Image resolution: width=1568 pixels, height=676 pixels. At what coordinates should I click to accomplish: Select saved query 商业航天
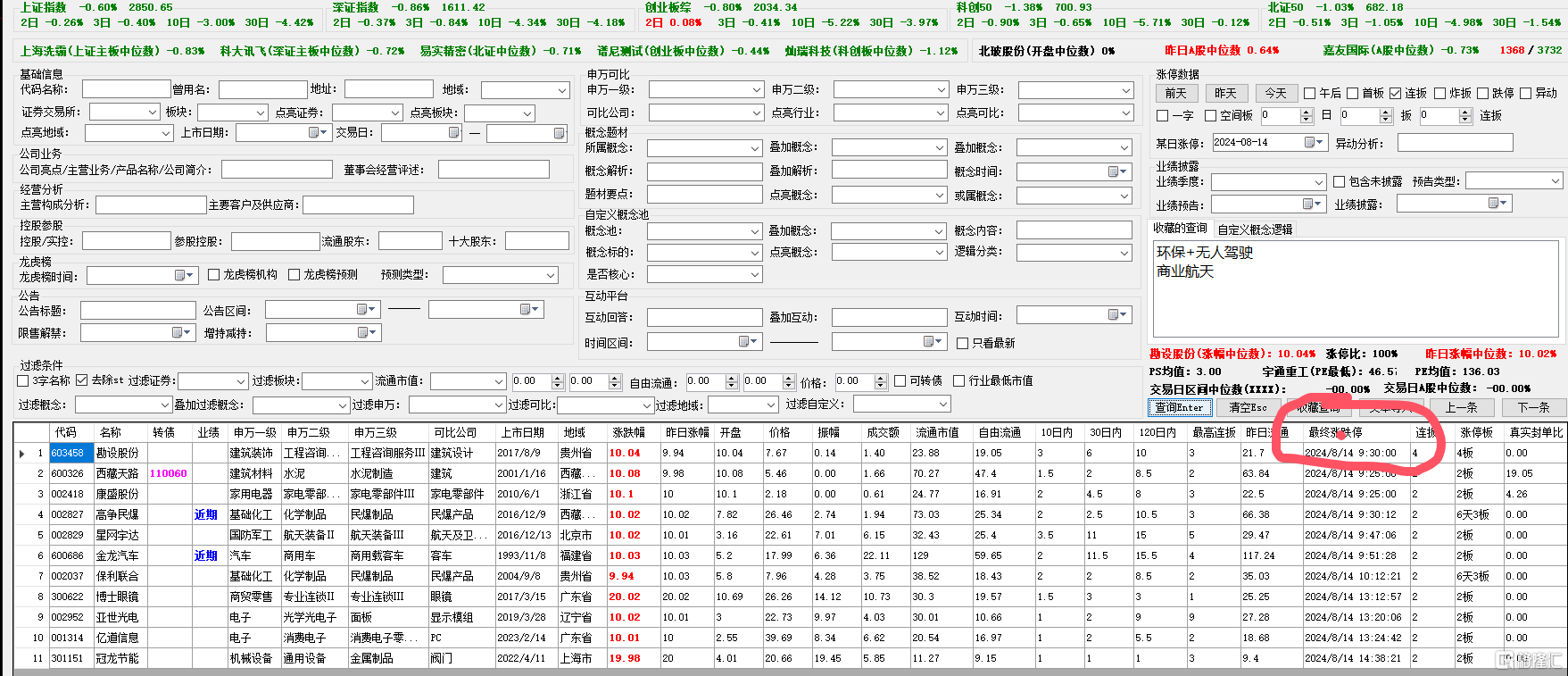pyautogui.click(x=1185, y=271)
